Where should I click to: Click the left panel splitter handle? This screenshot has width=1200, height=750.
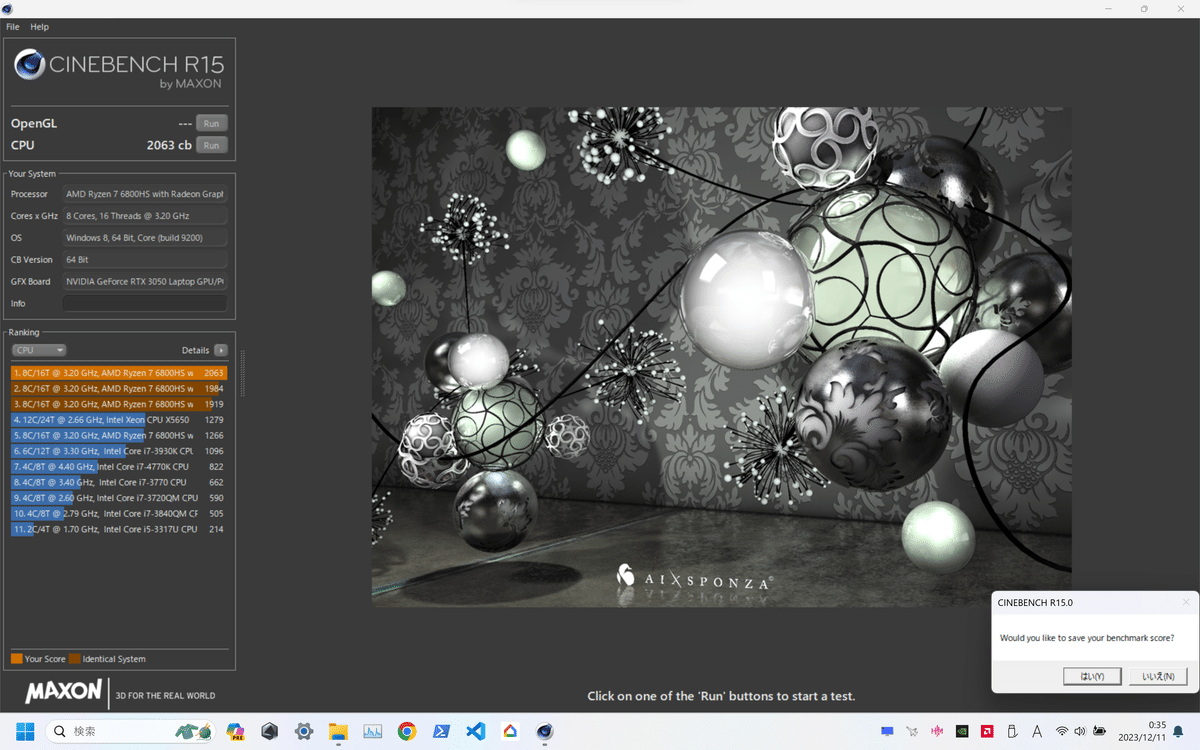click(x=241, y=373)
